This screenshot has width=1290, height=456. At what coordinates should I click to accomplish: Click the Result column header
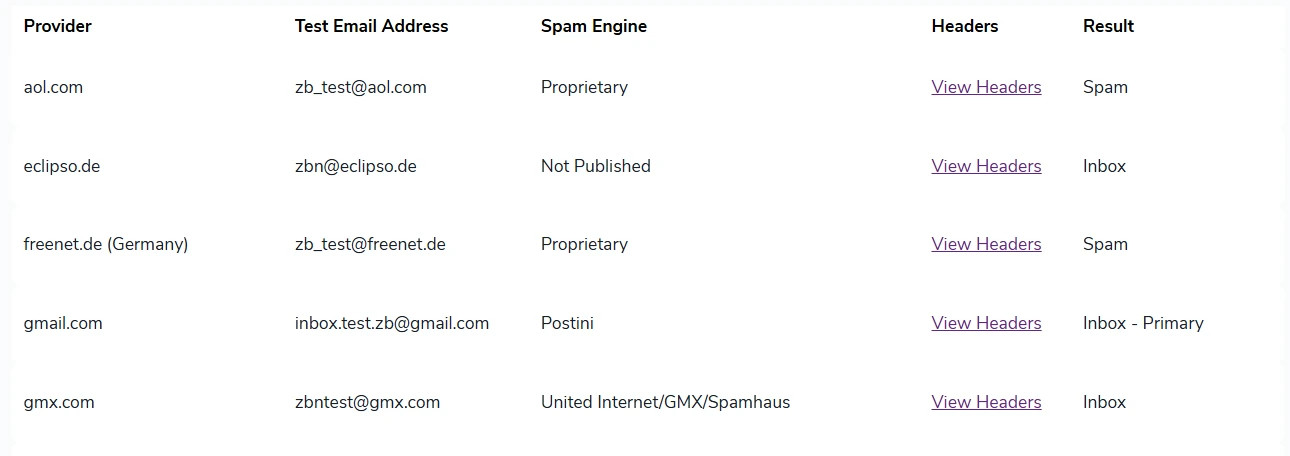pos(1108,26)
